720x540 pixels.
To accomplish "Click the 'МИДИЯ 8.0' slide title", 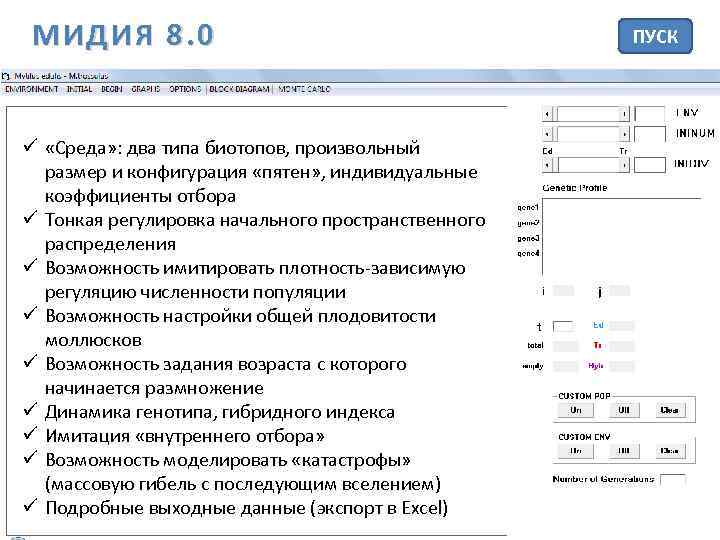I will click(x=123, y=35).
